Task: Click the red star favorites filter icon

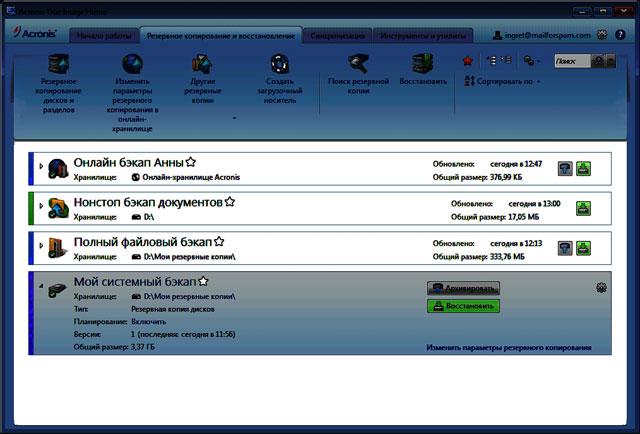Action: [468, 60]
